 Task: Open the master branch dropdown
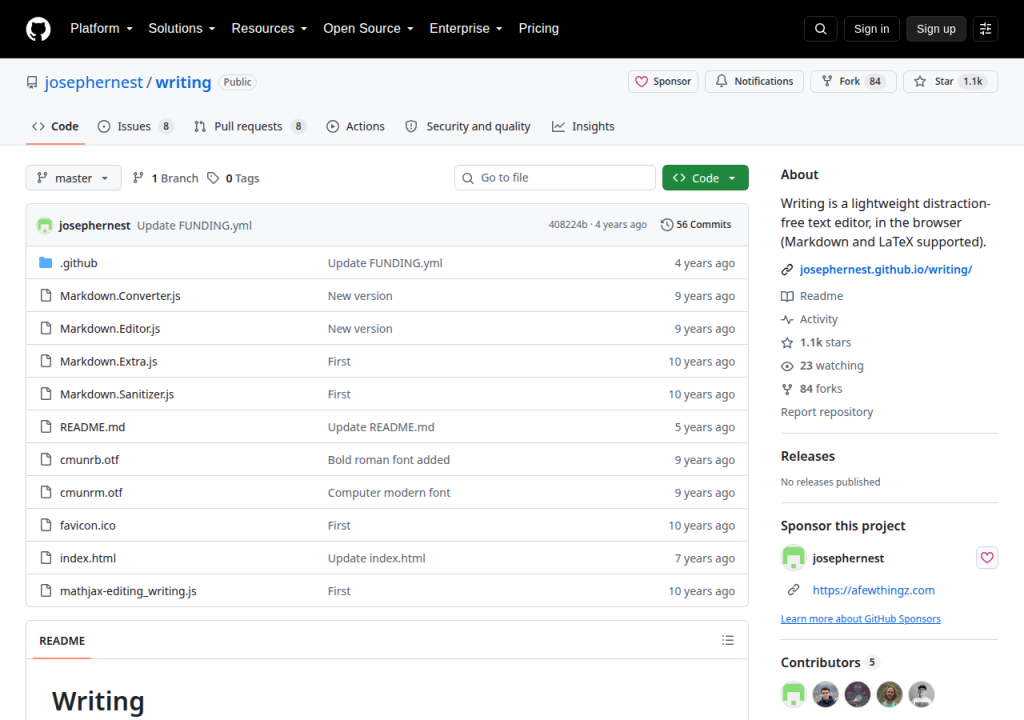(x=73, y=178)
